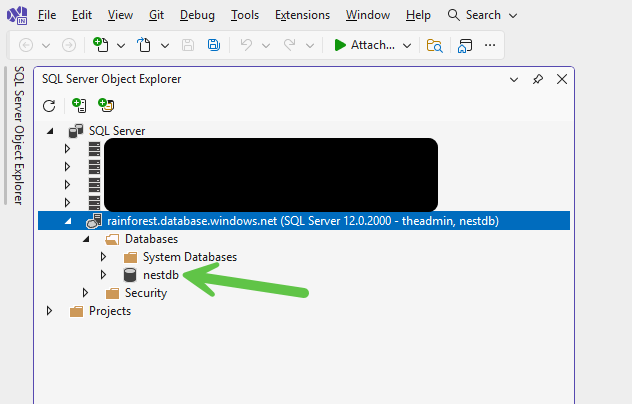The image size is (632, 404).
Task: Click the Undo icon
Action: pyautogui.click(x=246, y=44)
